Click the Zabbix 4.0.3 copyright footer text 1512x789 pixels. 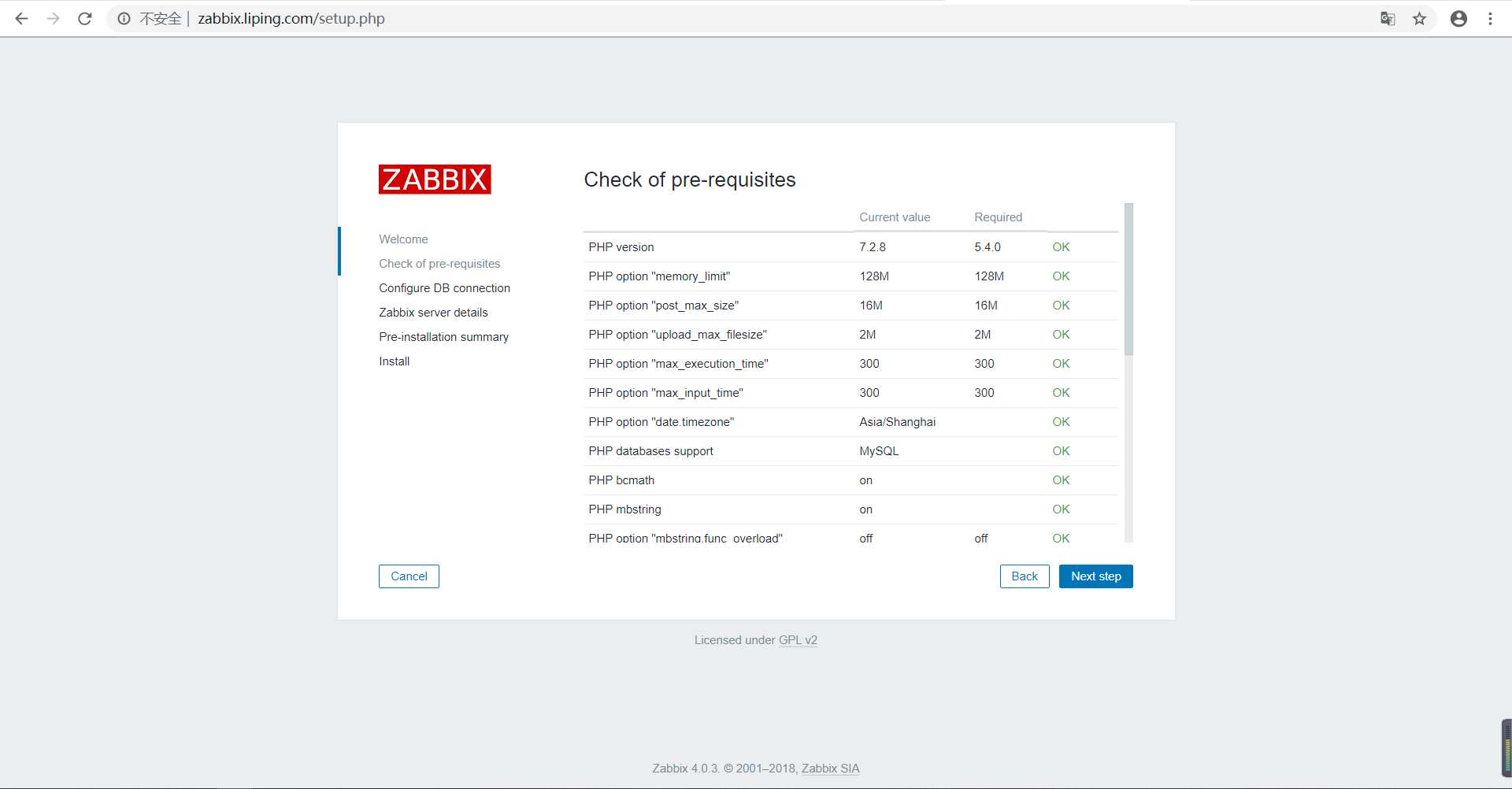[x=724, y=769]
